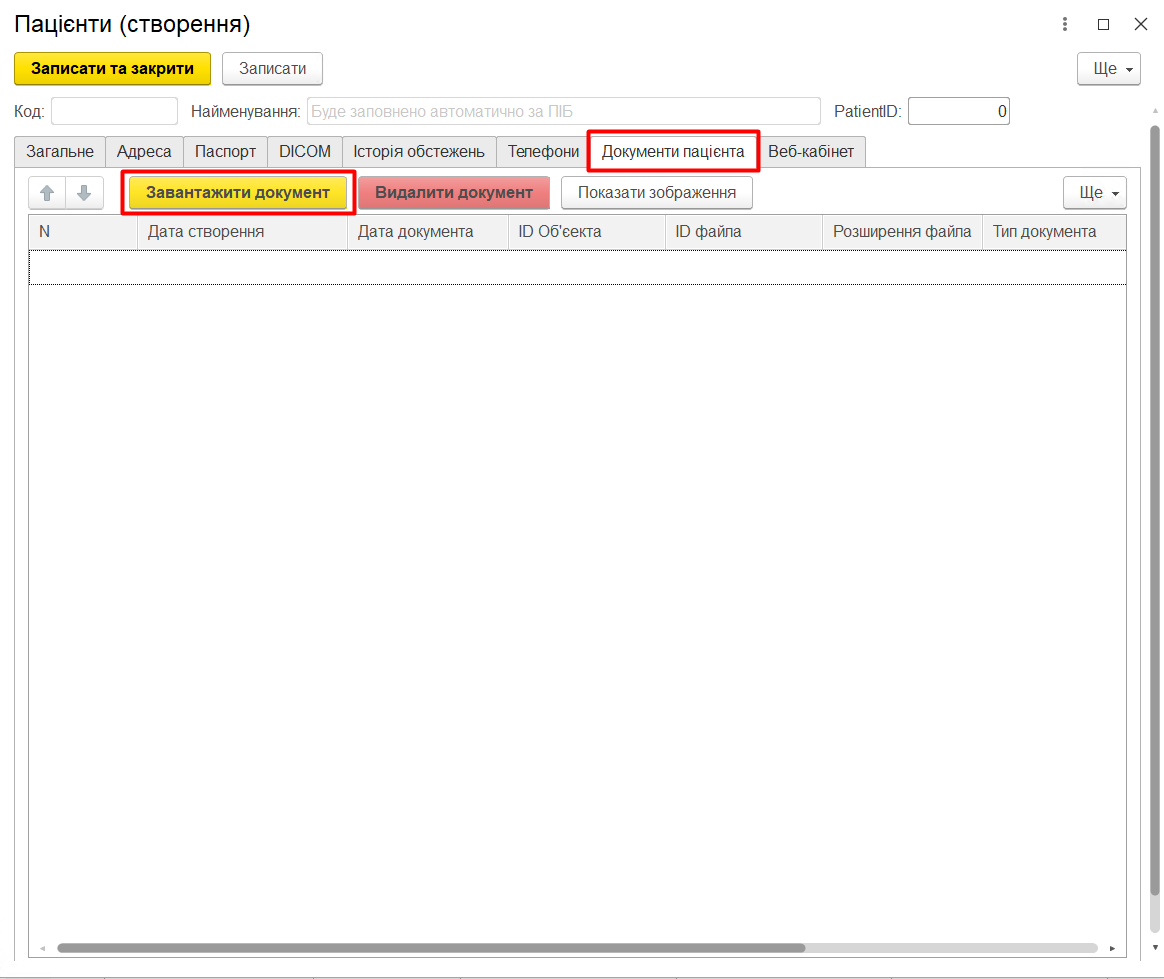Expand the table toolbar 'Ще' dropdown

coord(1094,193)
